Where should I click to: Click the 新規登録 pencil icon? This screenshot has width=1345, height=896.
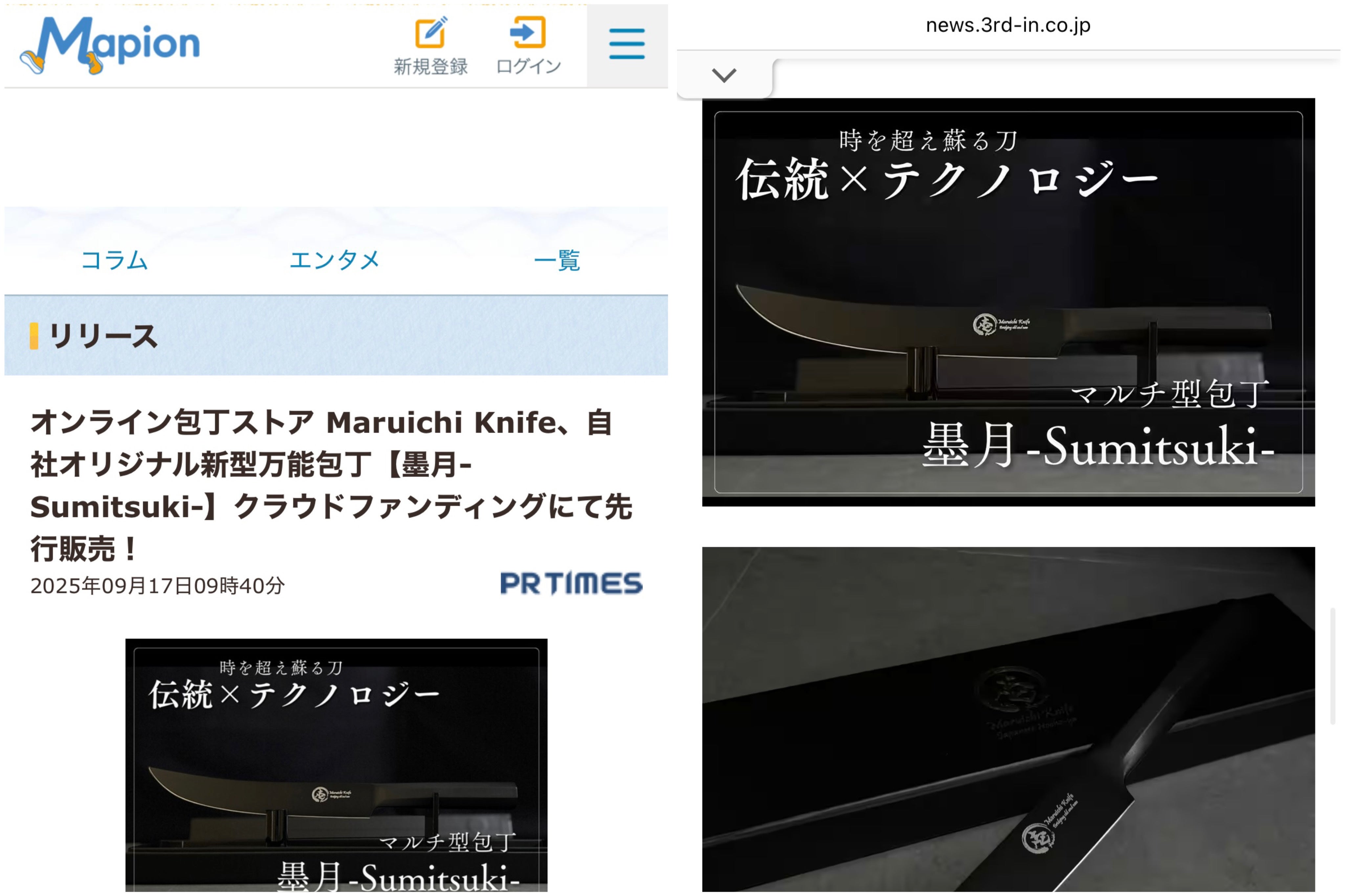point(430,32)
